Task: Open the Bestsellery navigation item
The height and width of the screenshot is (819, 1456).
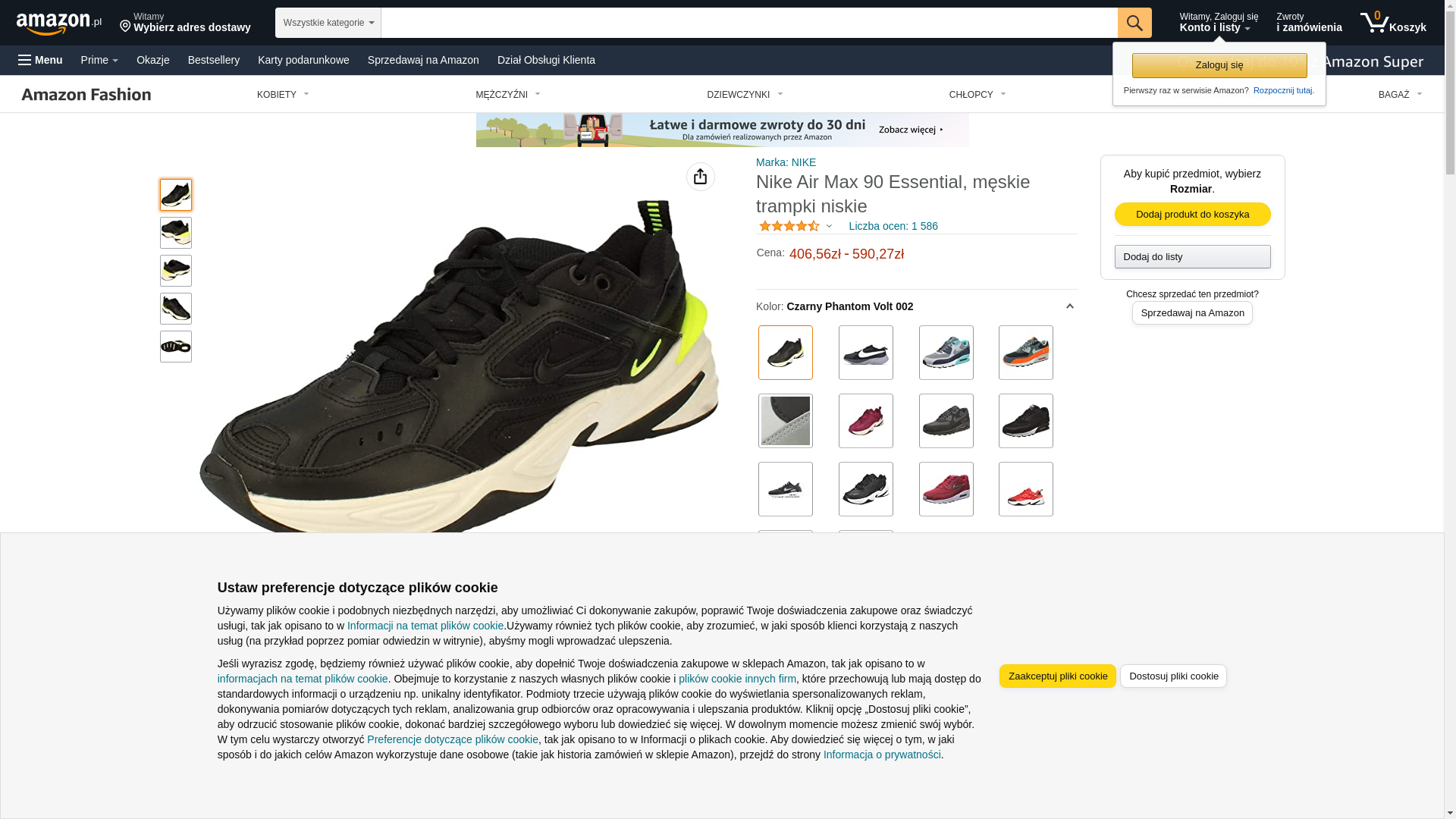Action: coord(214,60)
